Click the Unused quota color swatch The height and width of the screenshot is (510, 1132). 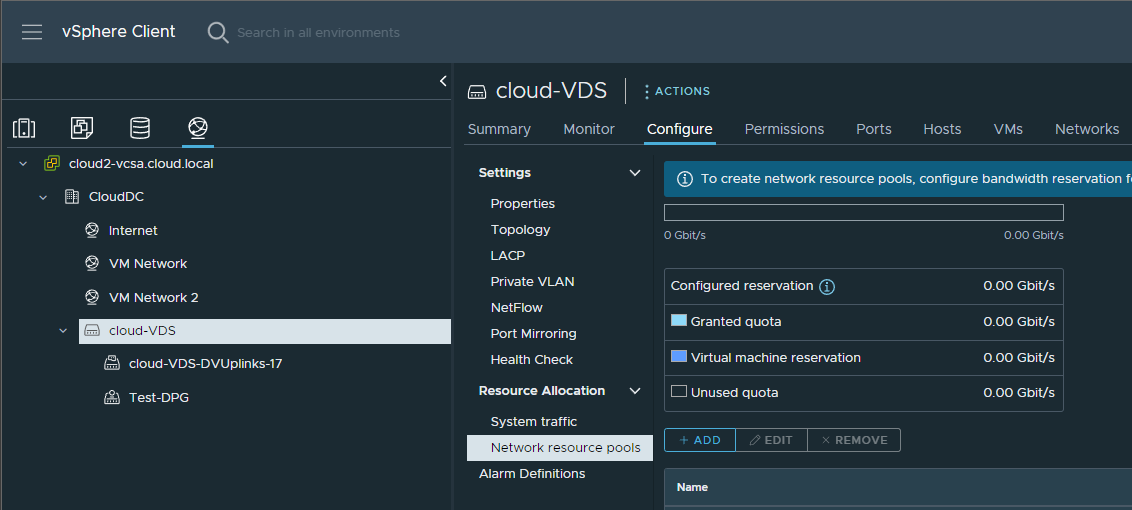pos(679,392)
